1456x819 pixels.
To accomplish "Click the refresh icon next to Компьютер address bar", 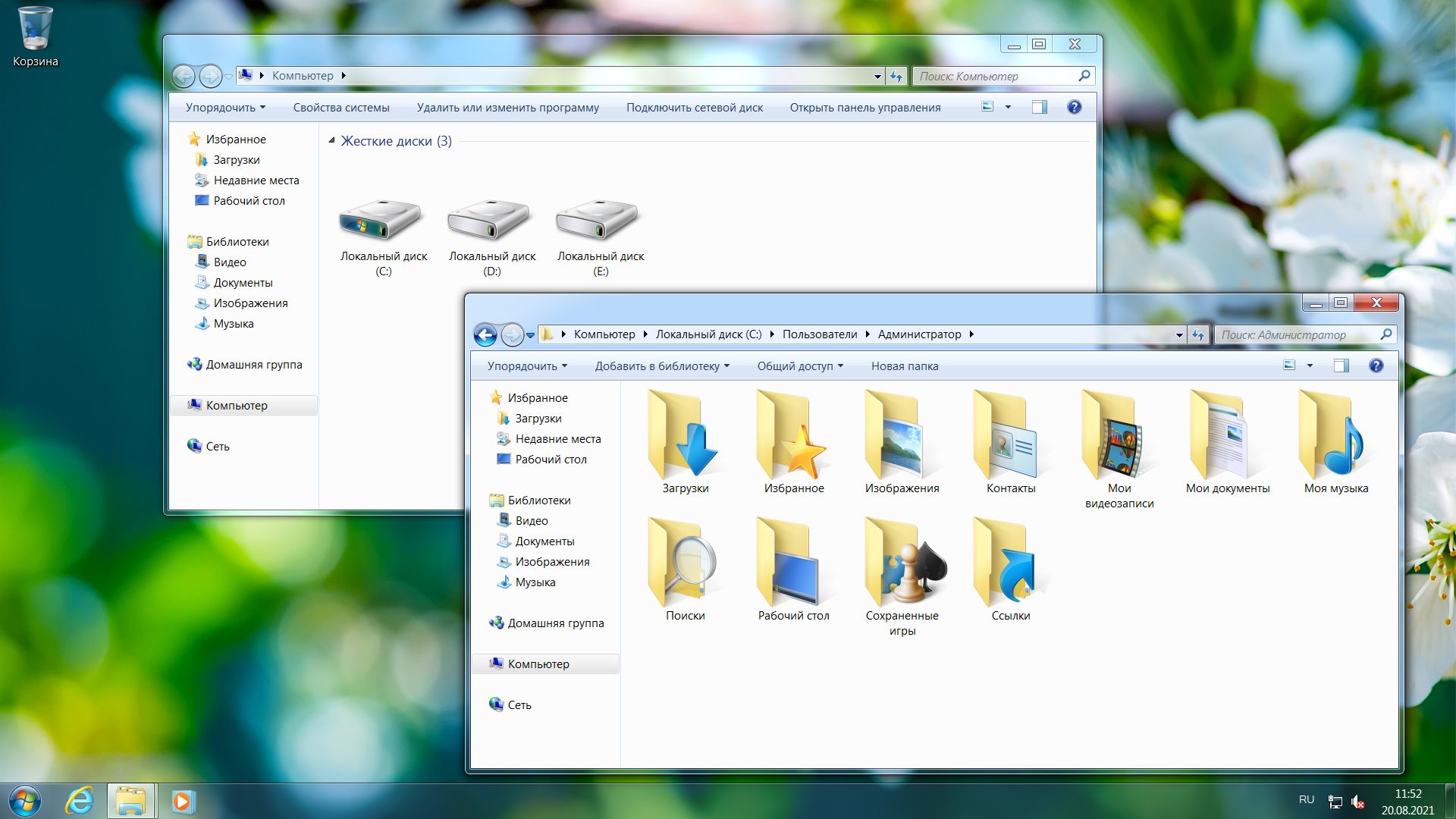I will [896, 76].
